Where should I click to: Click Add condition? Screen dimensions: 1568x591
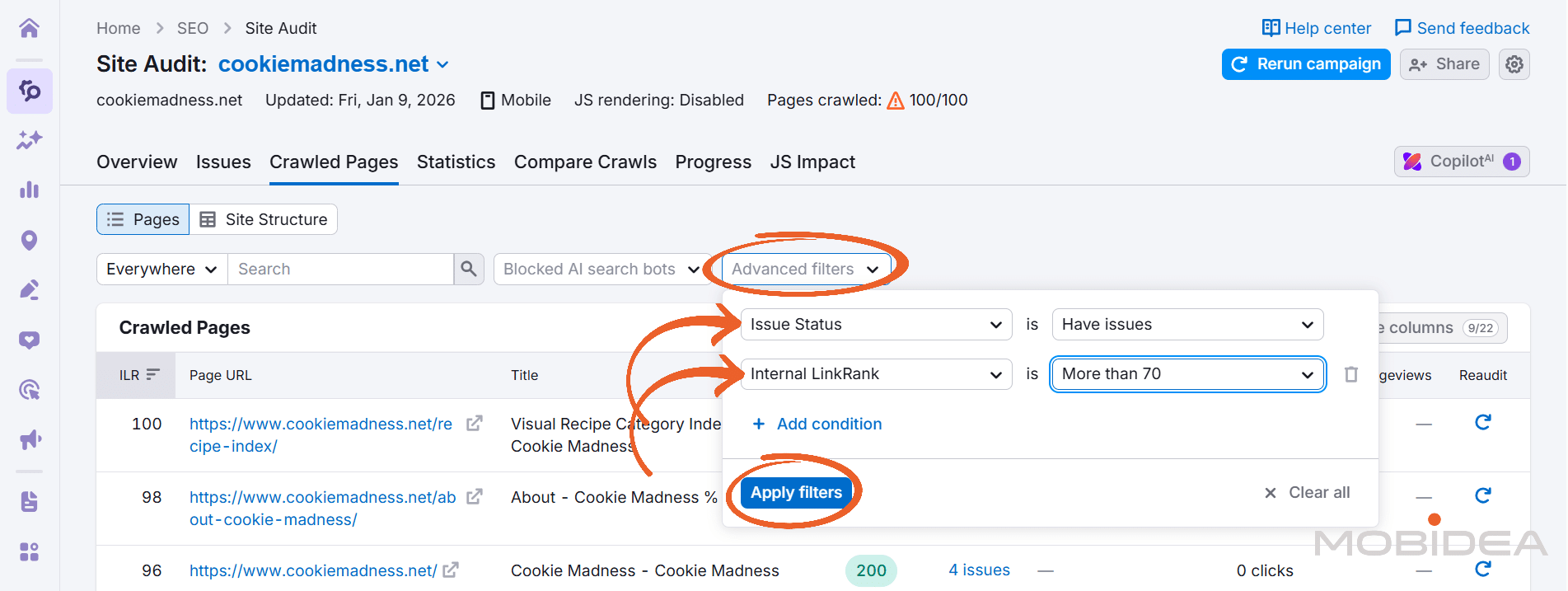pyautogui.click(x=817, y=424)
